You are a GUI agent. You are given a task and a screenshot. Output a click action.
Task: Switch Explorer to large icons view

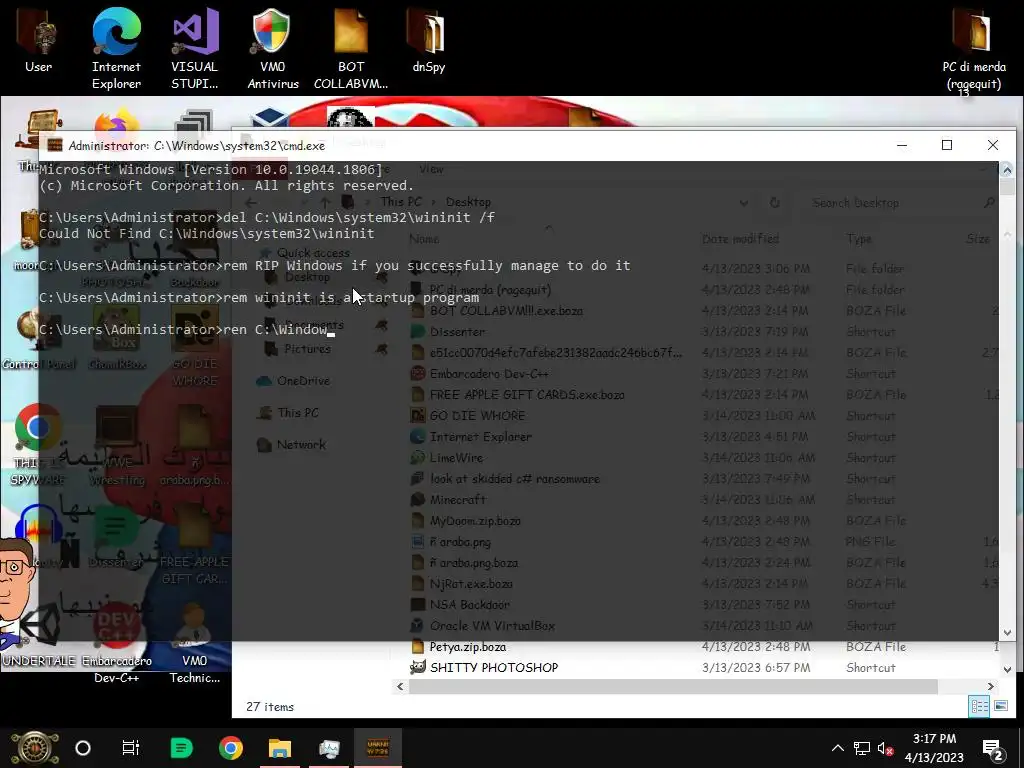1000,706
